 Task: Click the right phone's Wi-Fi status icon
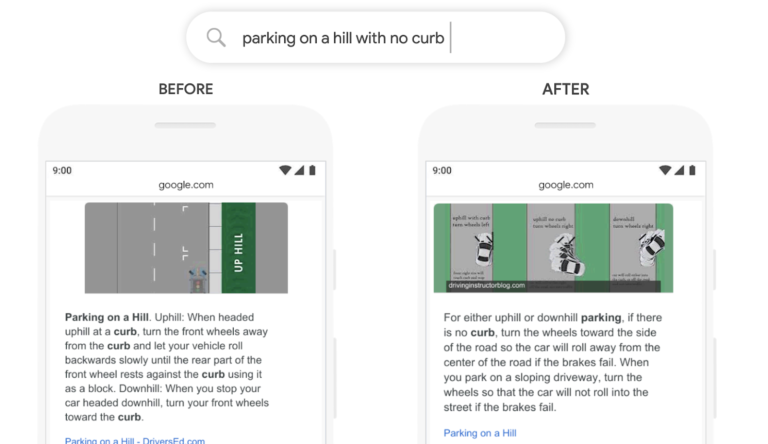(x=665, y=170)
